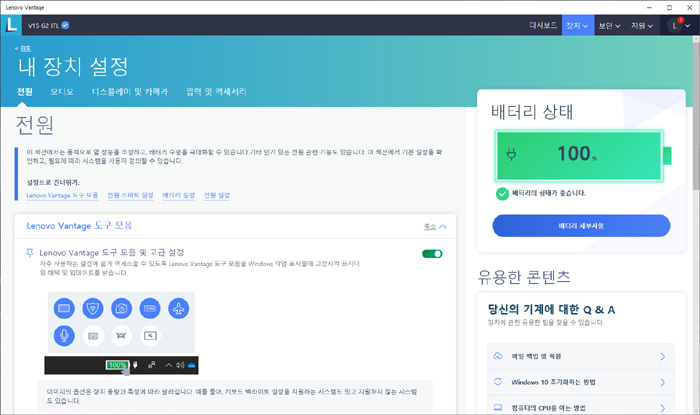The image size is (700, 415).
Task: Click the keyboard backlight icon in toolbar preview
Action: click(x=64, y=308)
